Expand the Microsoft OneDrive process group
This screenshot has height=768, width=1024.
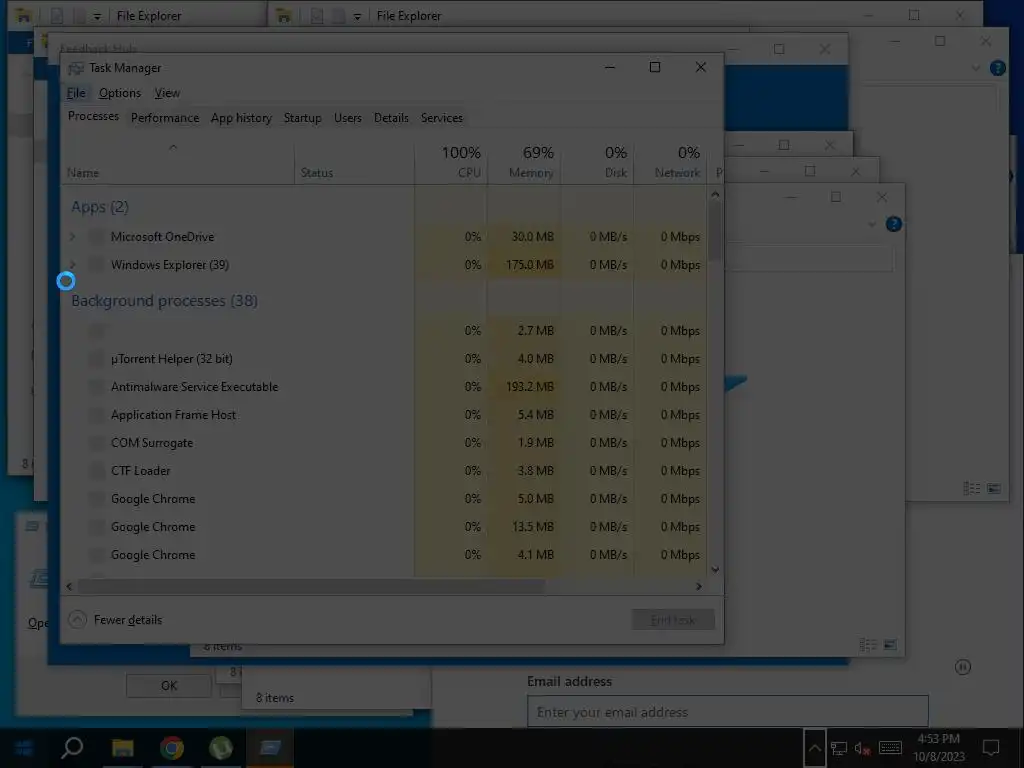click(x=72, y=236)
